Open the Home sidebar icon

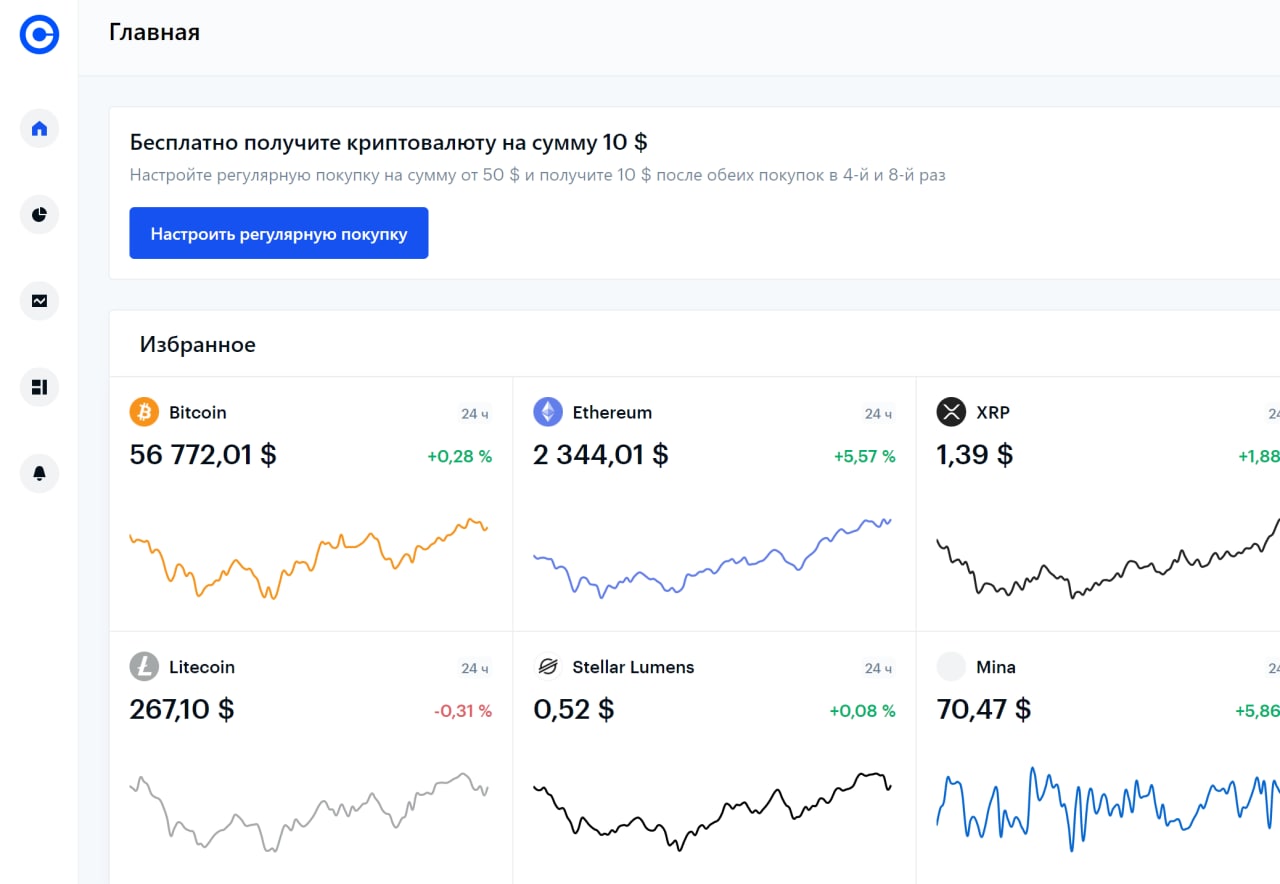pyautogui.click(x=40, y=128)
